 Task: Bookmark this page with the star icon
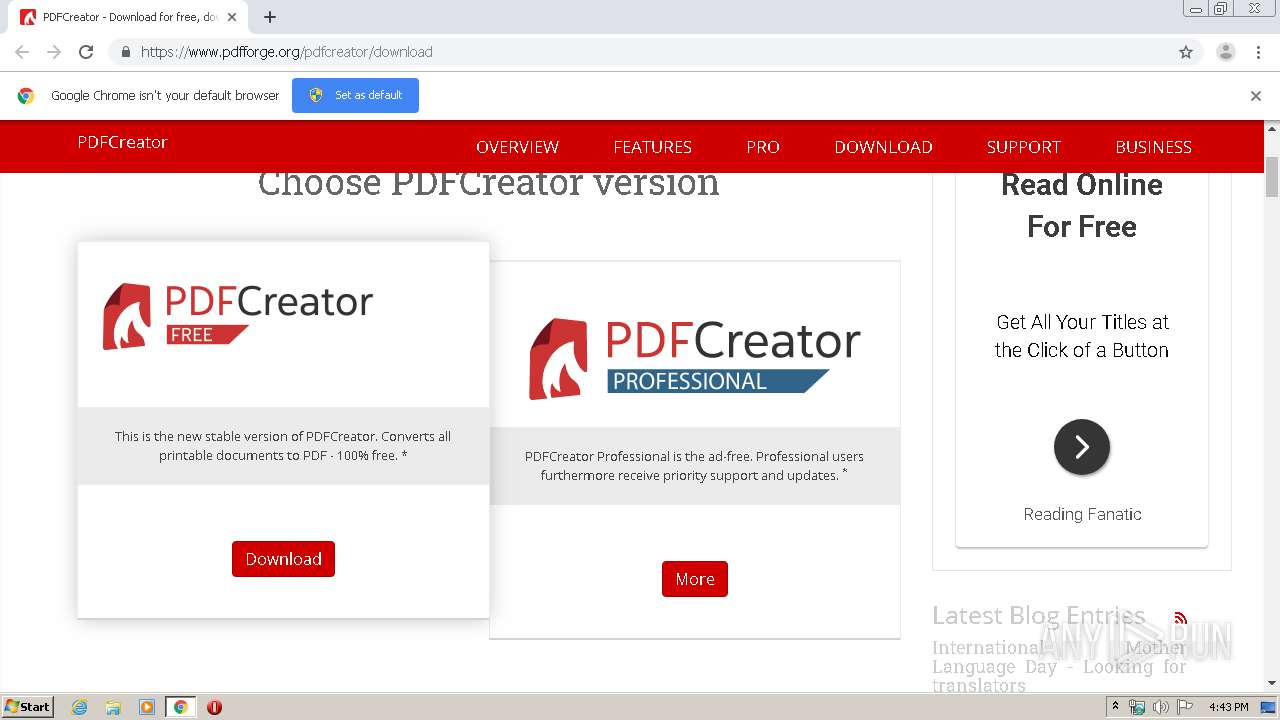(x=1186, y=52)
